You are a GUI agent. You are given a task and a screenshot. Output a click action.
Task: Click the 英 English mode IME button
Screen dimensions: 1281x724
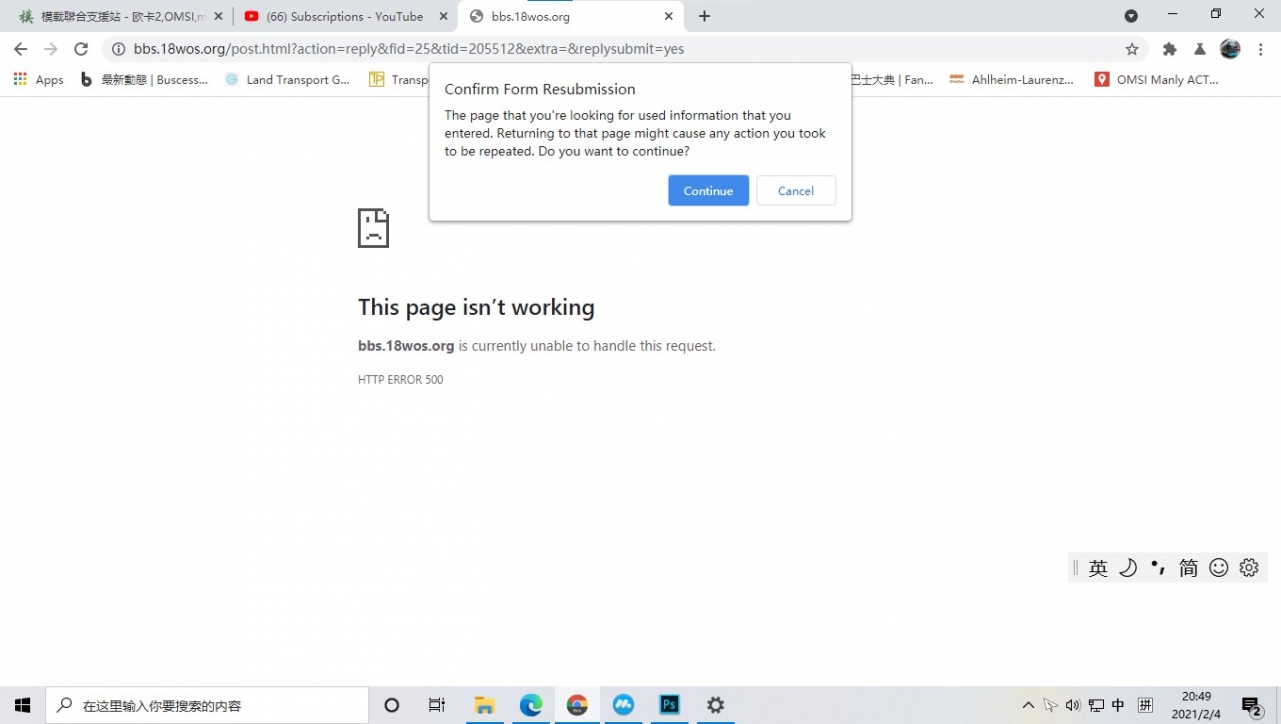coord(1098,568)
